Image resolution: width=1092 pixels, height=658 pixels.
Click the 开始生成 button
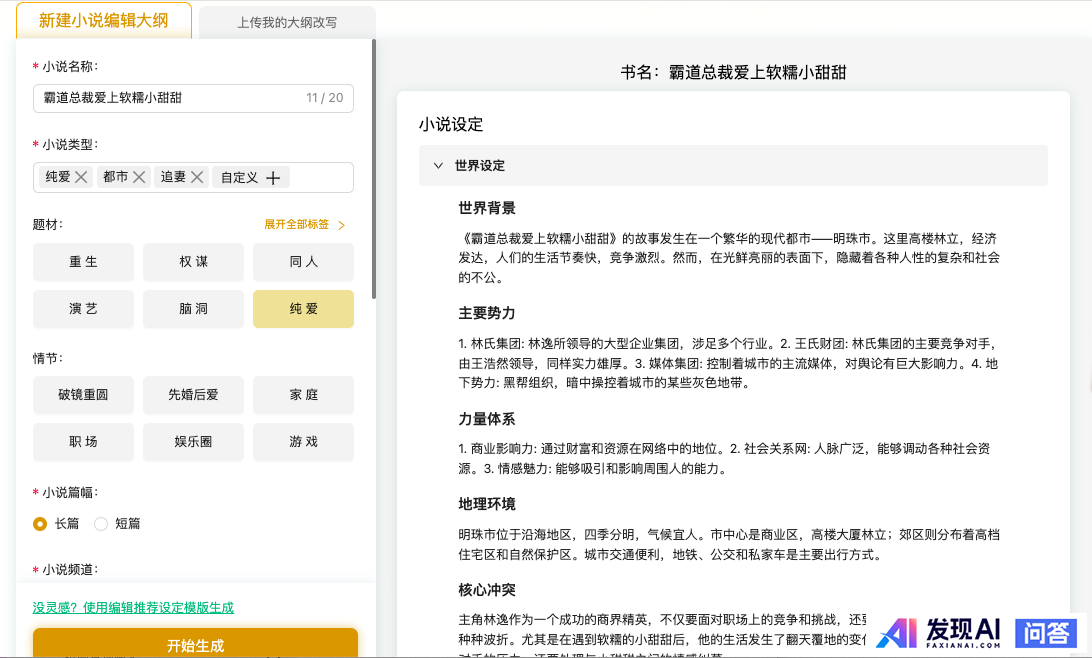pos(195,644)
